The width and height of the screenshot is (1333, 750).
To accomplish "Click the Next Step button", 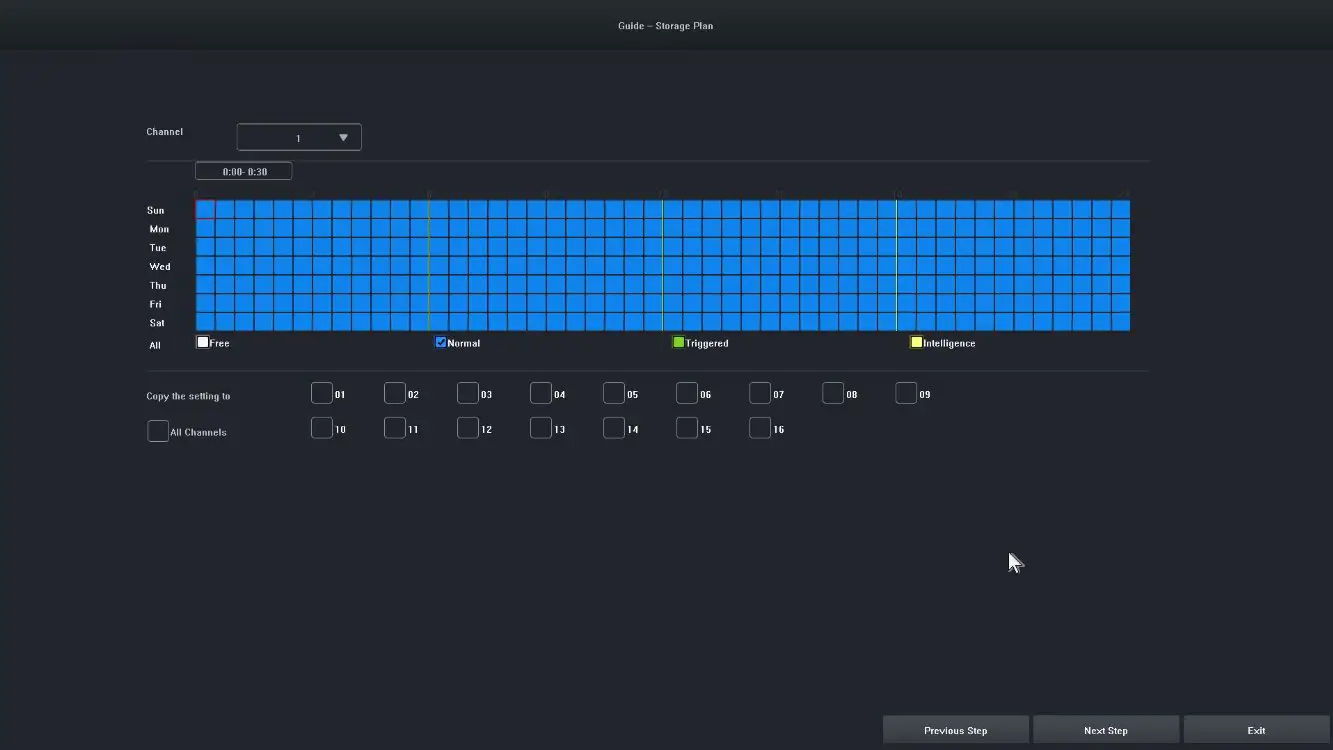I will tap(1106, 730).
